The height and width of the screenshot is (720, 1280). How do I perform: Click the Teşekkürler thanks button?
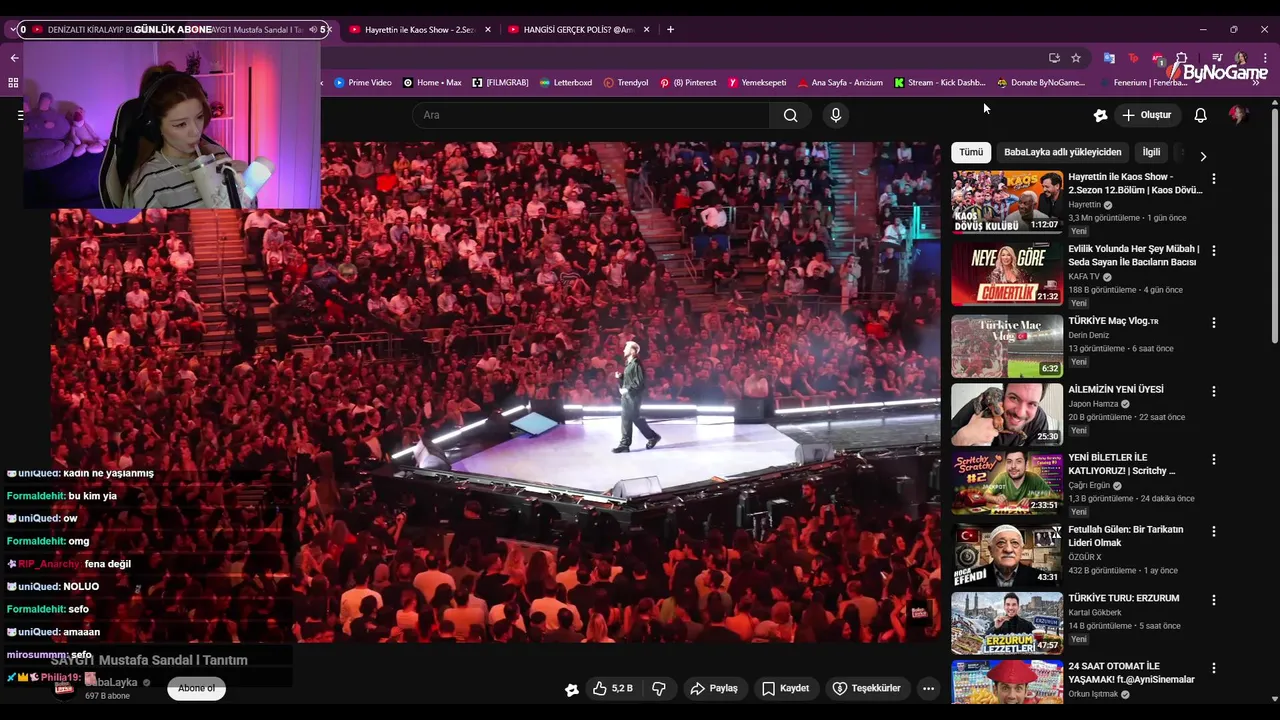[867, 688]
